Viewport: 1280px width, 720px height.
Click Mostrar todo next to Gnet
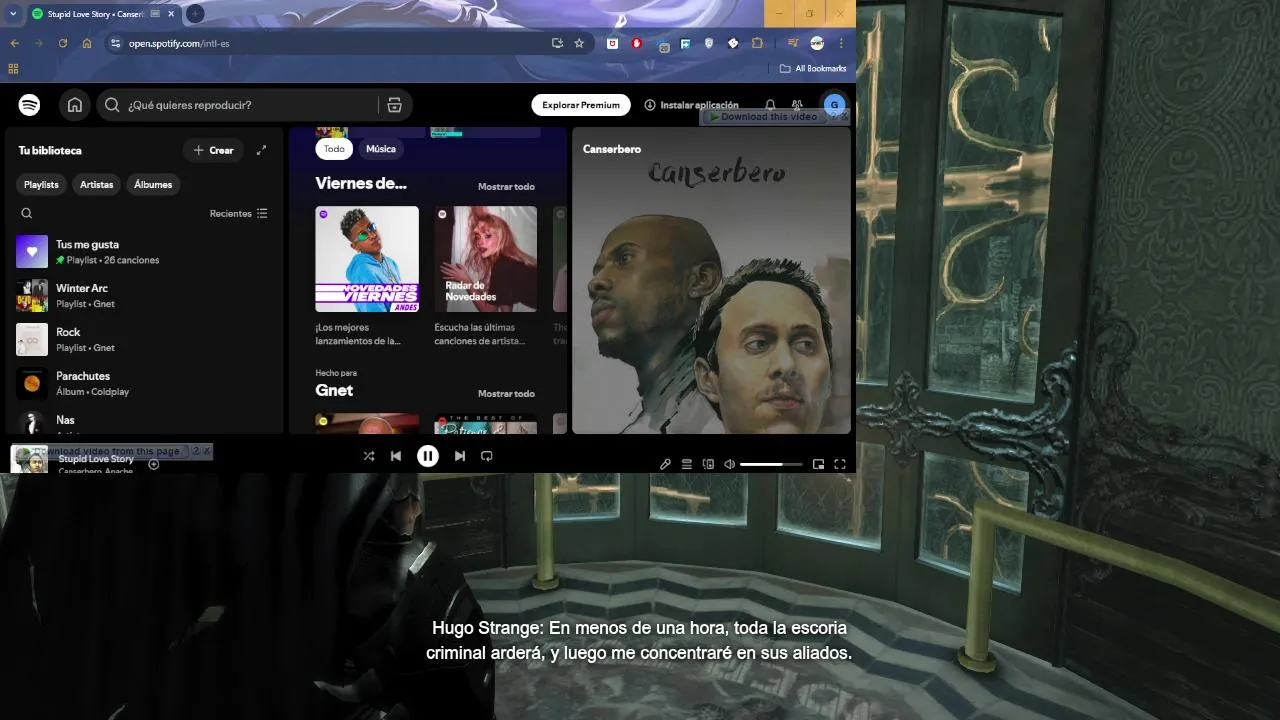506,394
